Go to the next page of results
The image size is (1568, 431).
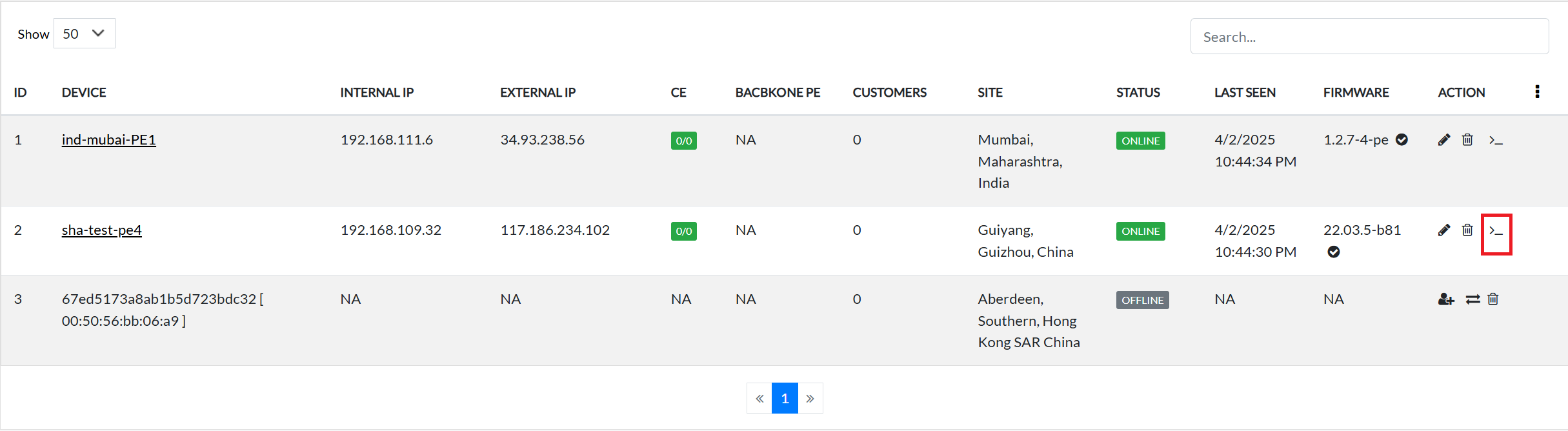(x=810, y=398)
